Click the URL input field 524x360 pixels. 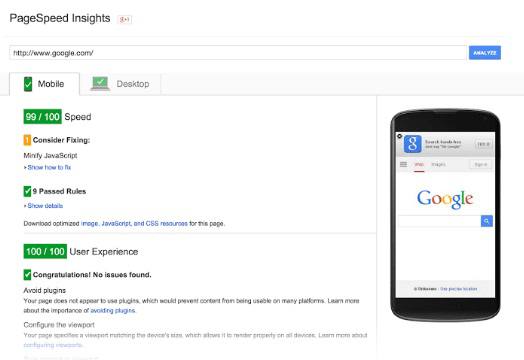click(238, 53)
